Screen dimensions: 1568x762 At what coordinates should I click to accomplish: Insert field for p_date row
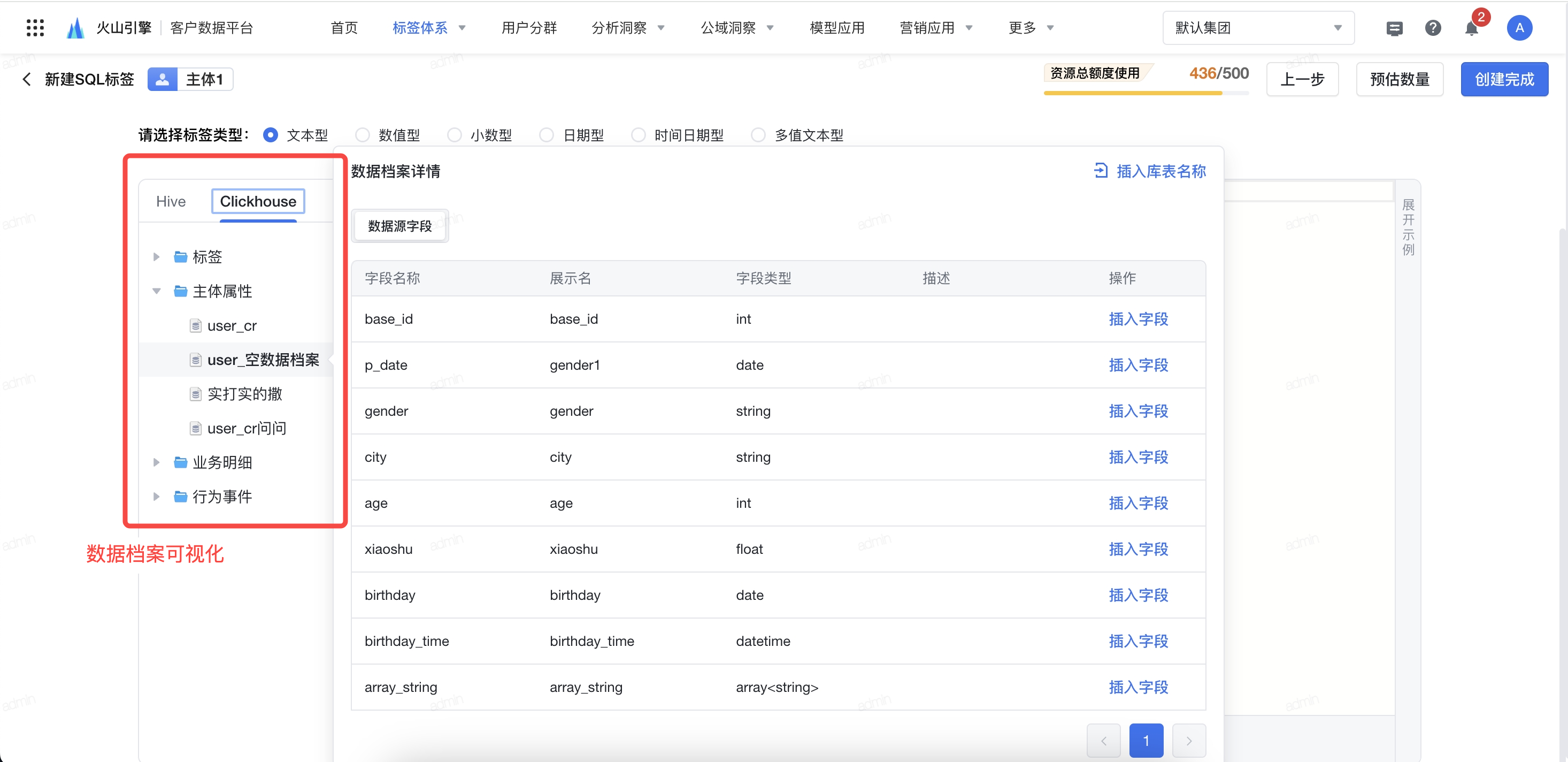[1138, 364]
